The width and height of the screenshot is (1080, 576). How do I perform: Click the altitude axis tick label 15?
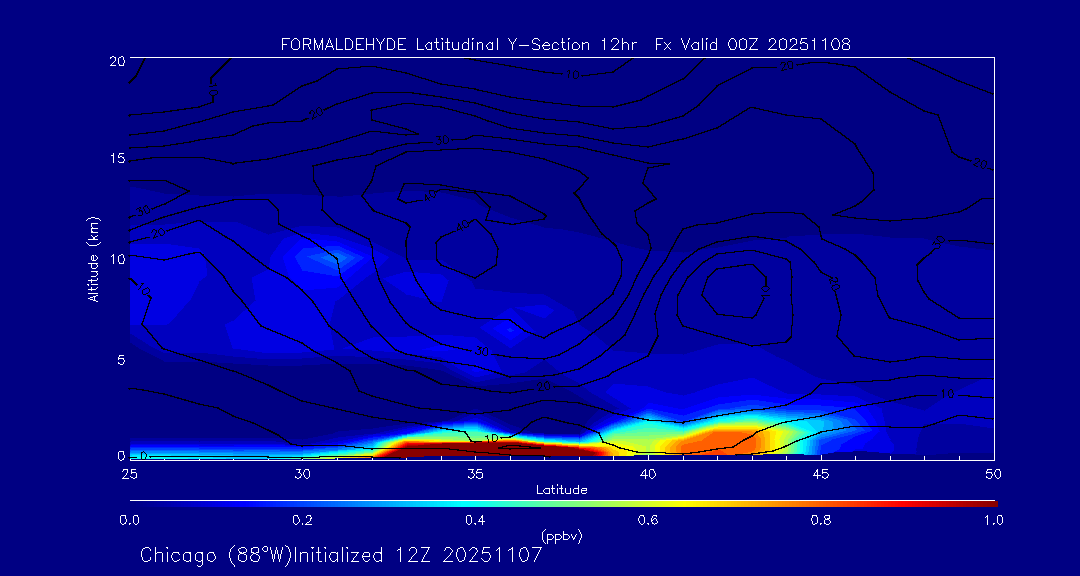(116, 159)
